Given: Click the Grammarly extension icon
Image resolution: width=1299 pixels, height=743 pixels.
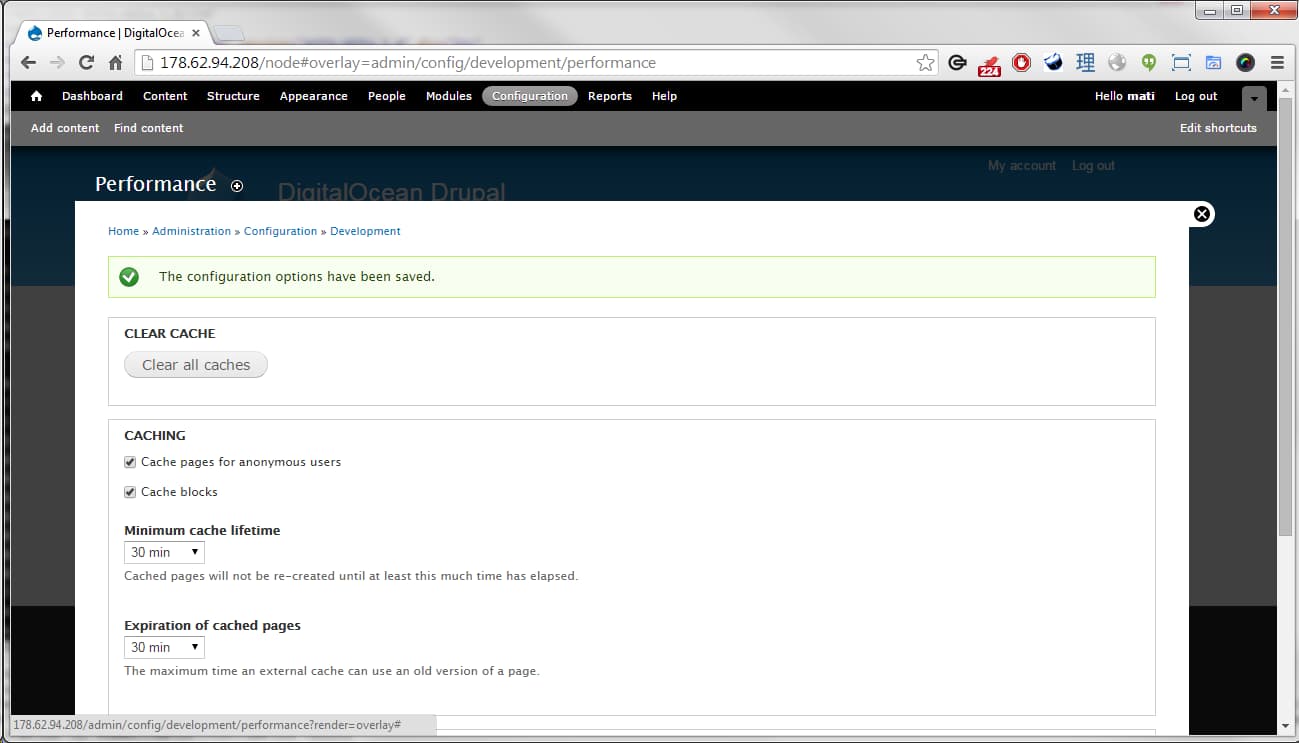Looking at the screenshot, I should 957,63.
